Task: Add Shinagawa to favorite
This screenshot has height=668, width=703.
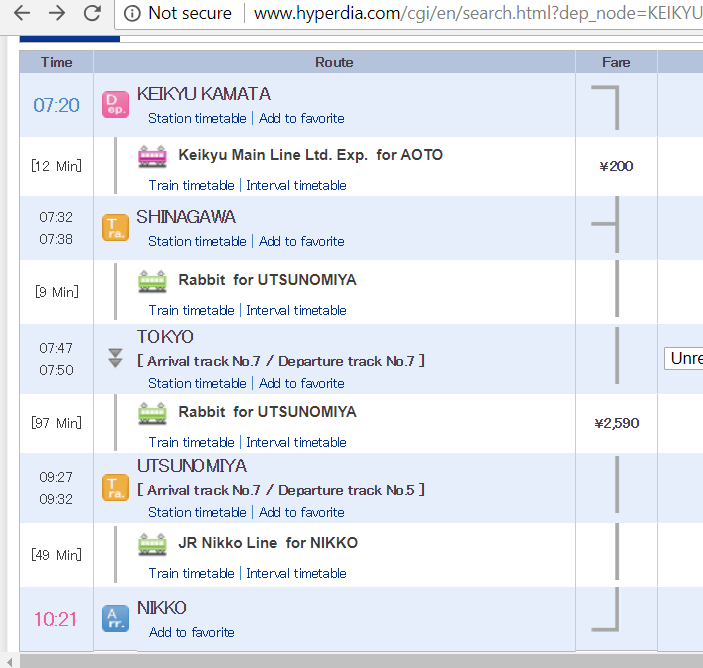Action: 302,241
